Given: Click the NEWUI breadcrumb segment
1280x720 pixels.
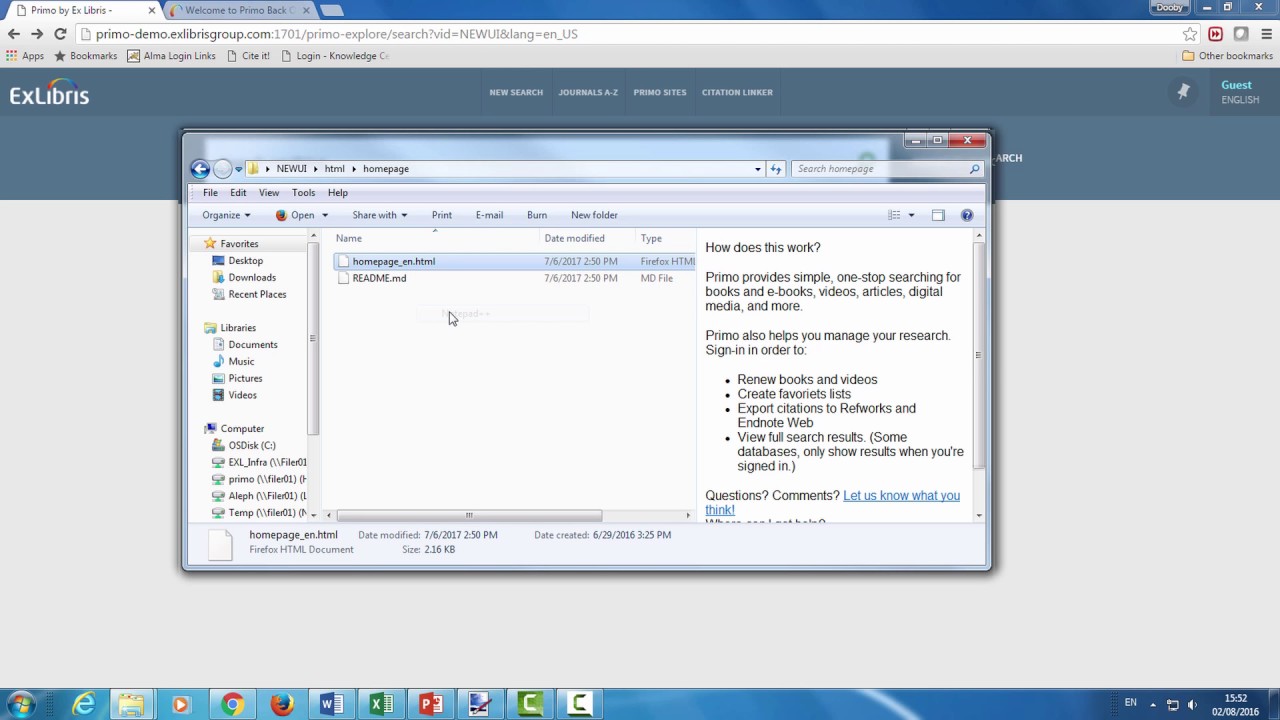Looking at the screenshot, I should pos(292,169).
